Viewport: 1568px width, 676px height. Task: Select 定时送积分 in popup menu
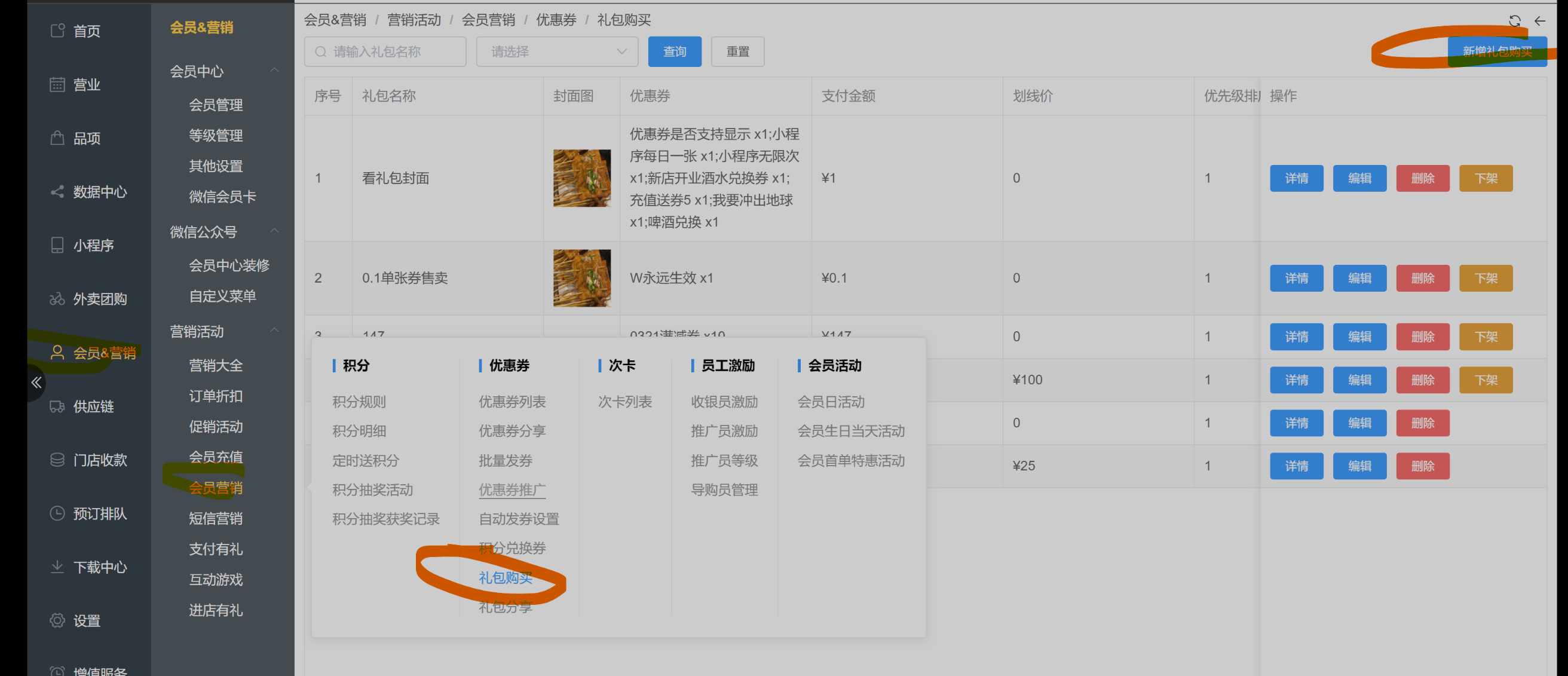point(366,460)
